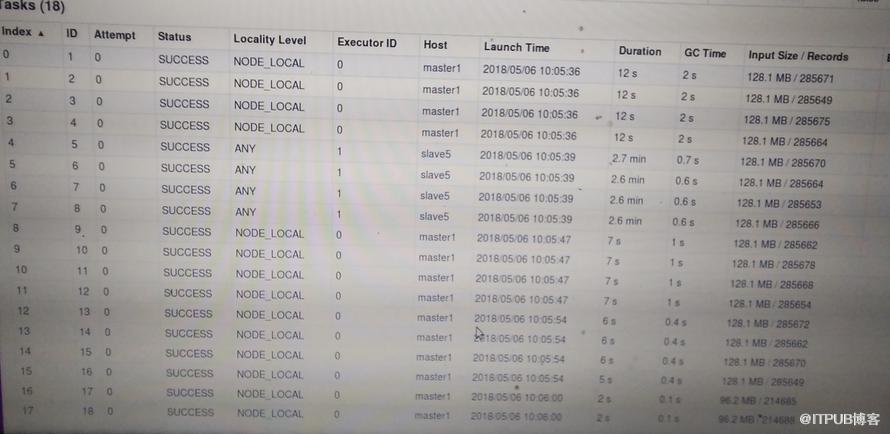The image size is (890, 434).
Task: Click launch time 10:05:54 in index 15 row
Action: (x=518, y=378)
